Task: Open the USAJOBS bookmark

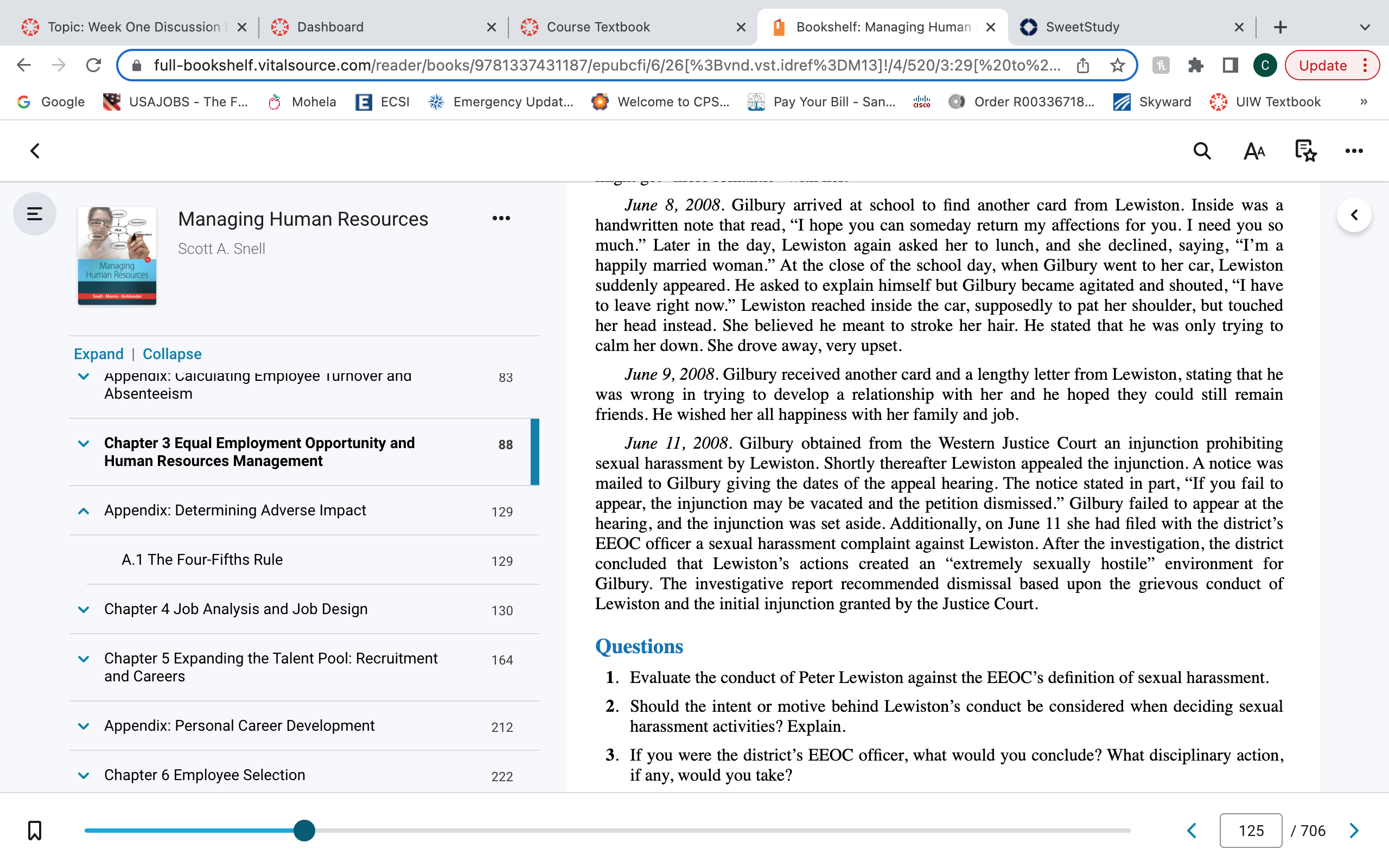Action: coord(175,101)
